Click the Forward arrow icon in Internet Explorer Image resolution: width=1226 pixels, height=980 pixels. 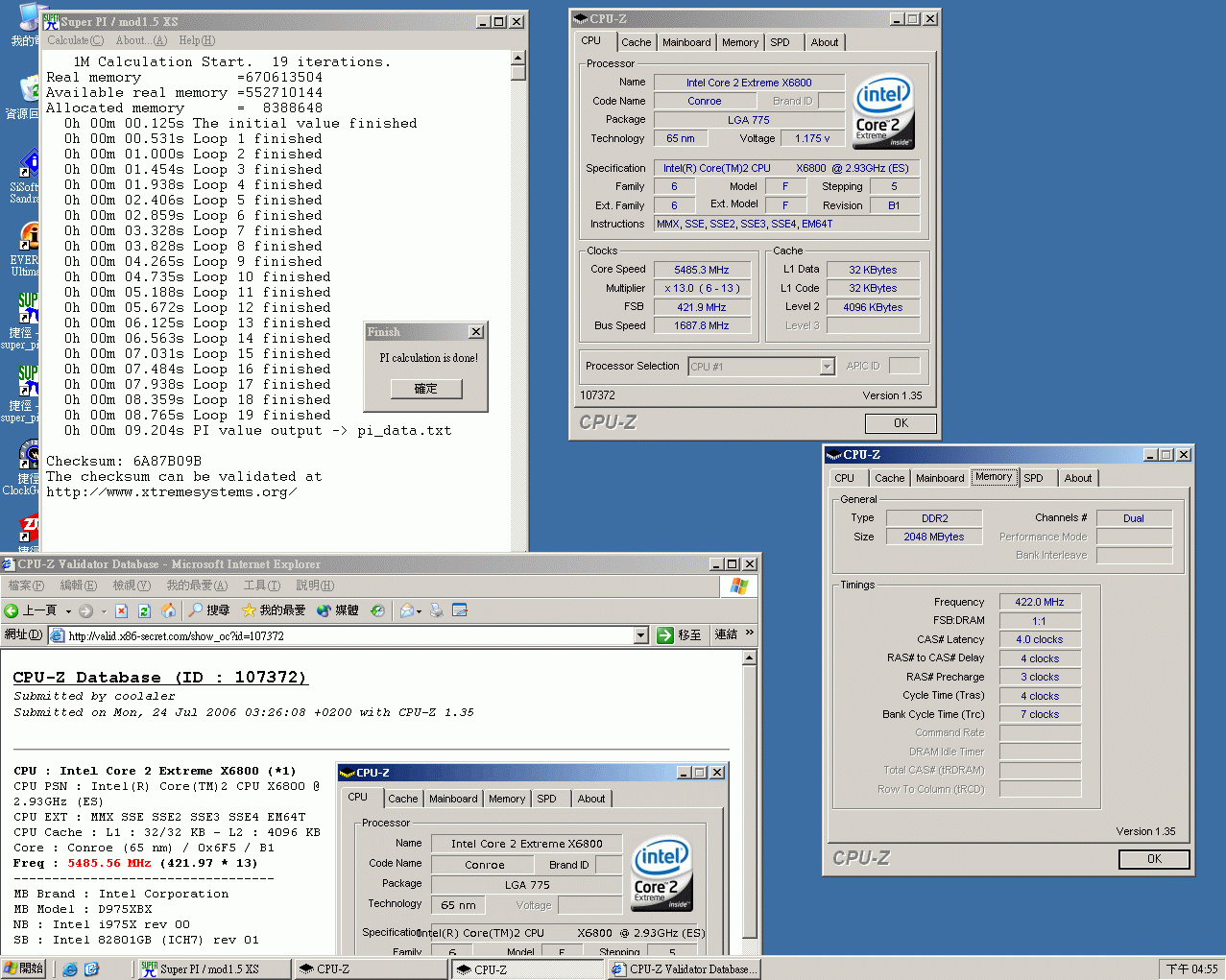tap(86, 610)
